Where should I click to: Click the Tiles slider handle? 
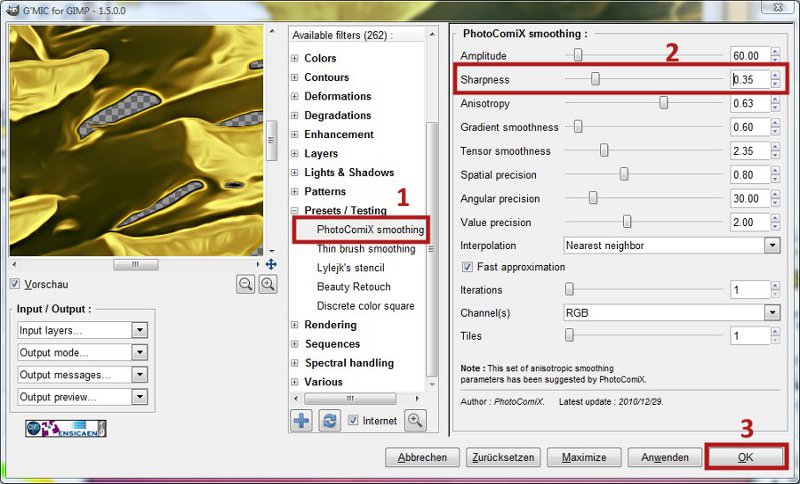[569, 335]
